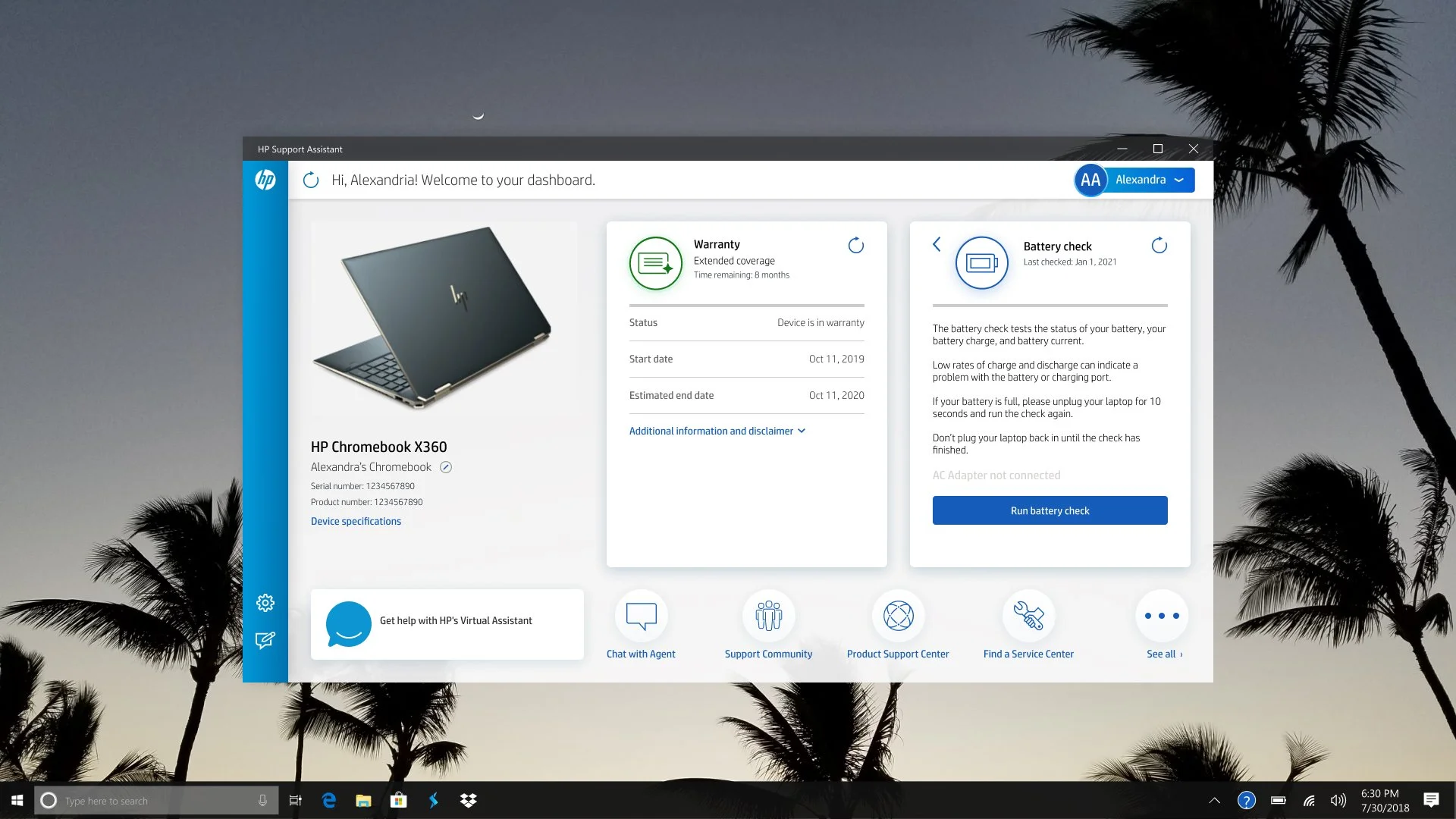The height and width of the screenshot is (819, 1456).
Task: Click 'Last checked: Jan 1, 2021' text
Action: [x=1070, y=262]
